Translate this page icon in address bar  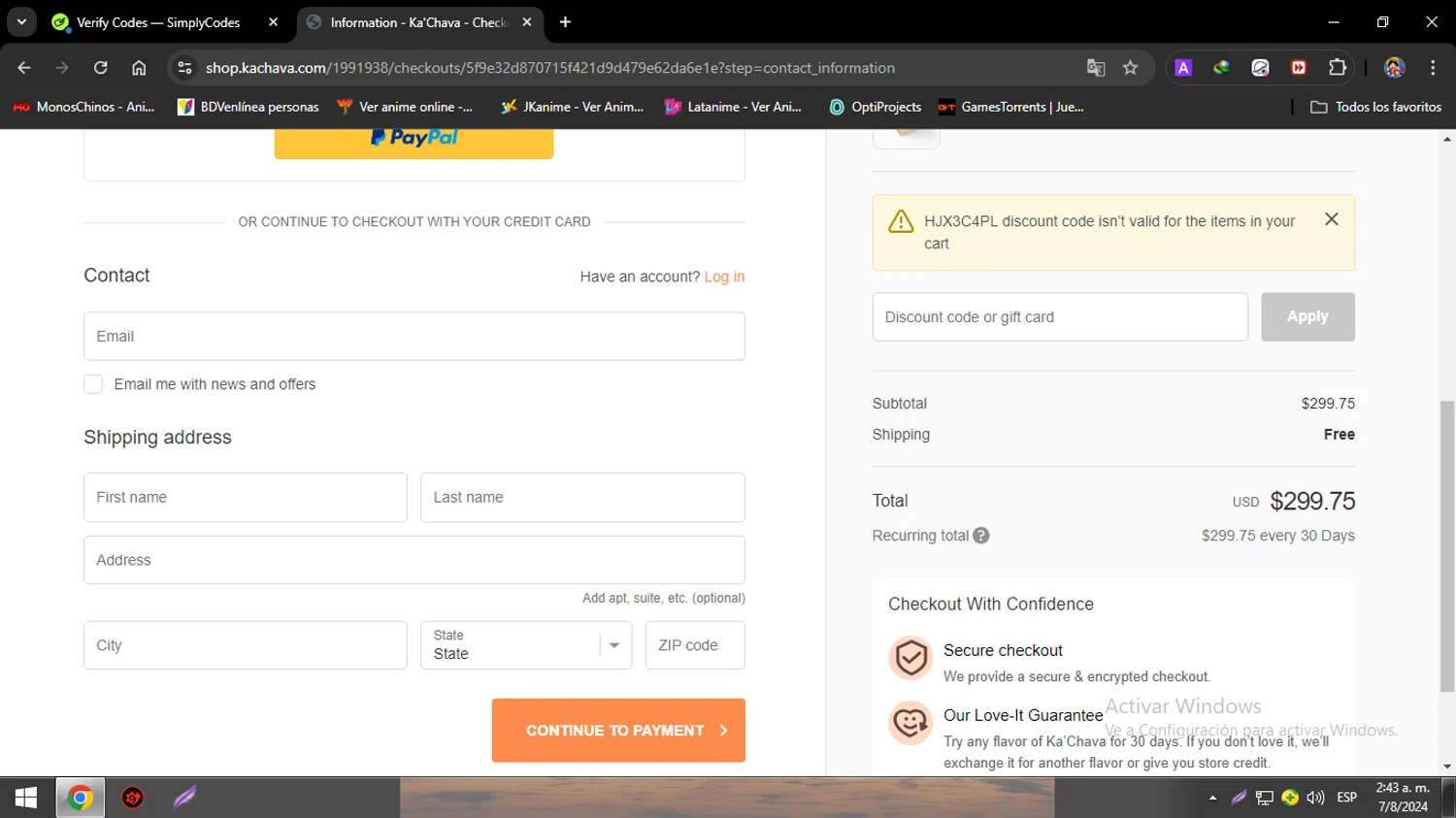pos(1096,68)
